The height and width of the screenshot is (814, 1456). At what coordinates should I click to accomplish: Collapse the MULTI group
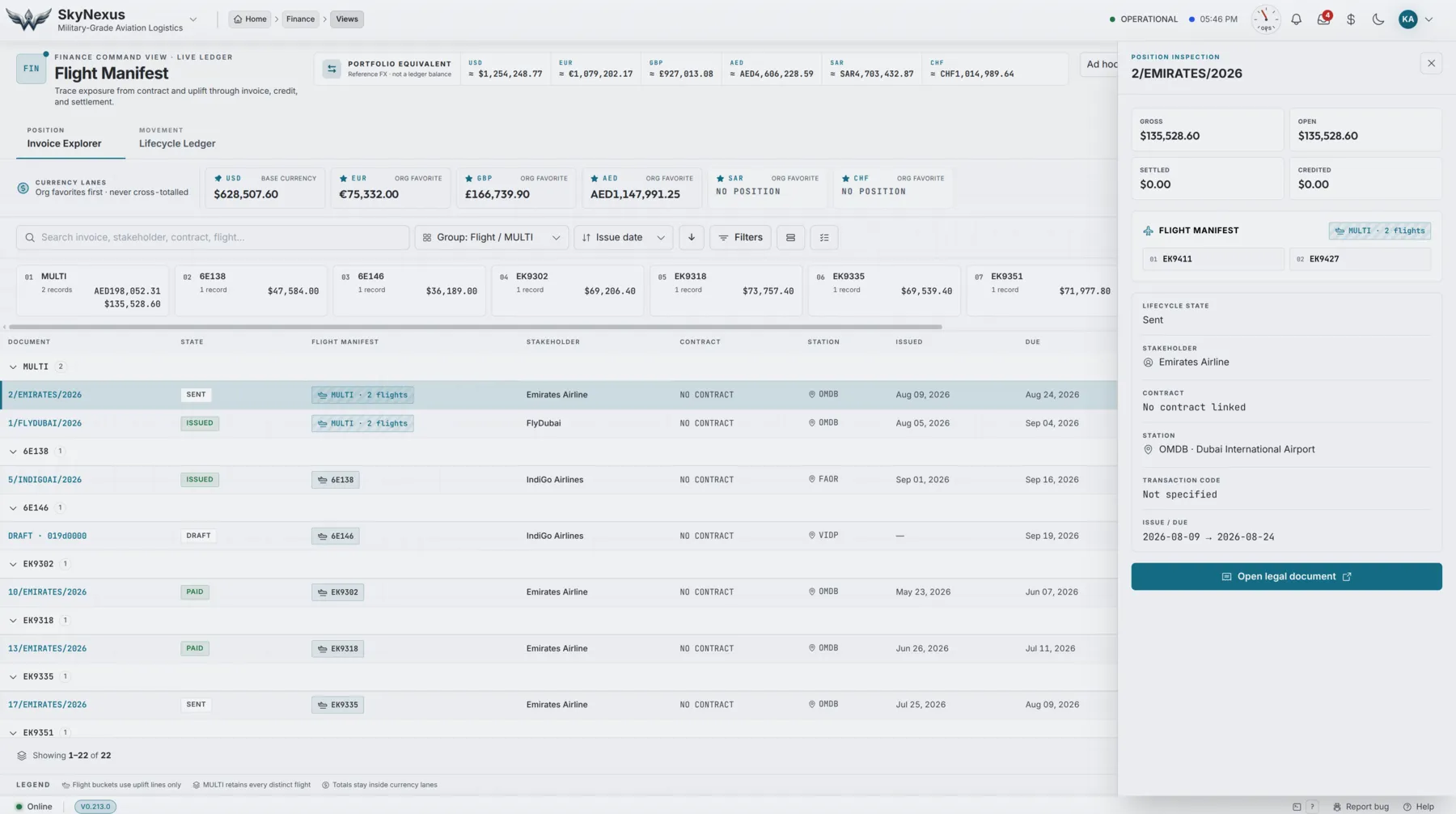13,367
